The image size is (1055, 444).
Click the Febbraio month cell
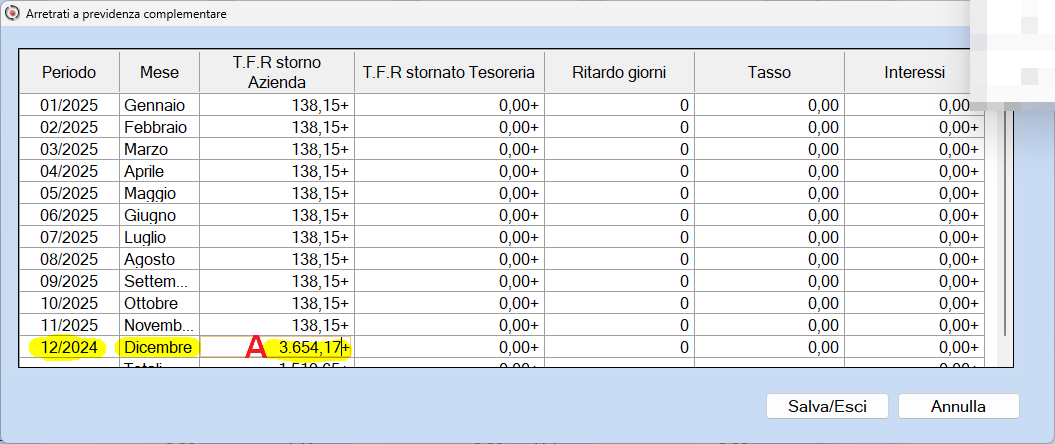coord(159,127)
